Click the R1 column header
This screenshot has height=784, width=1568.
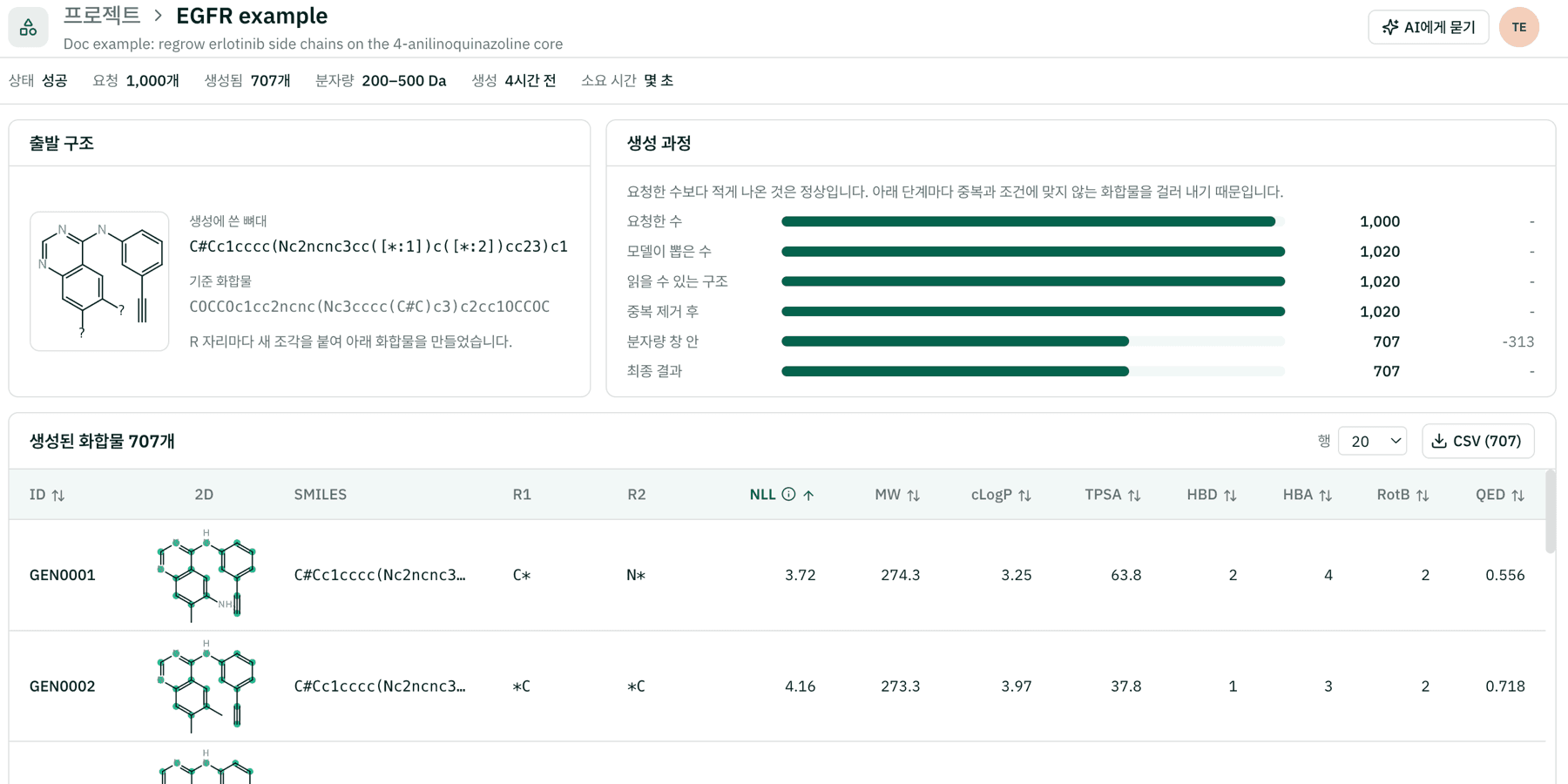pyautogui.click(x=522, y=495)
